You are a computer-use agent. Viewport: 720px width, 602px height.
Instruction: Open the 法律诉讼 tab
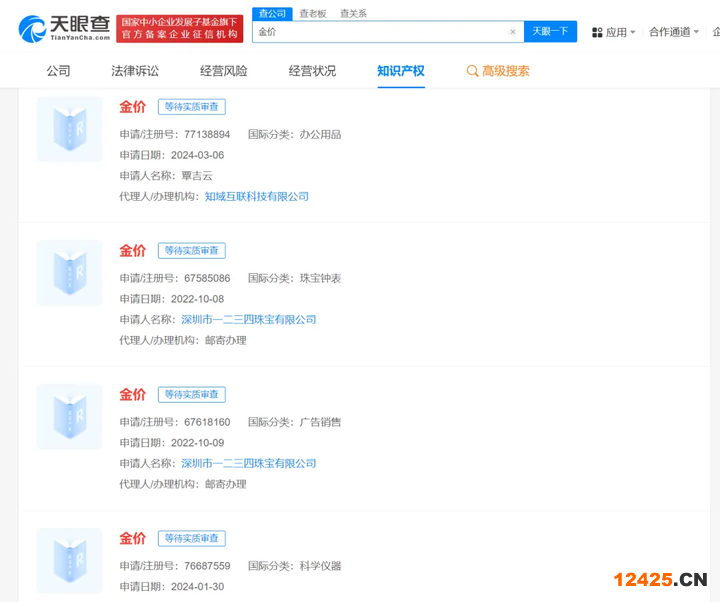[135, 71]
